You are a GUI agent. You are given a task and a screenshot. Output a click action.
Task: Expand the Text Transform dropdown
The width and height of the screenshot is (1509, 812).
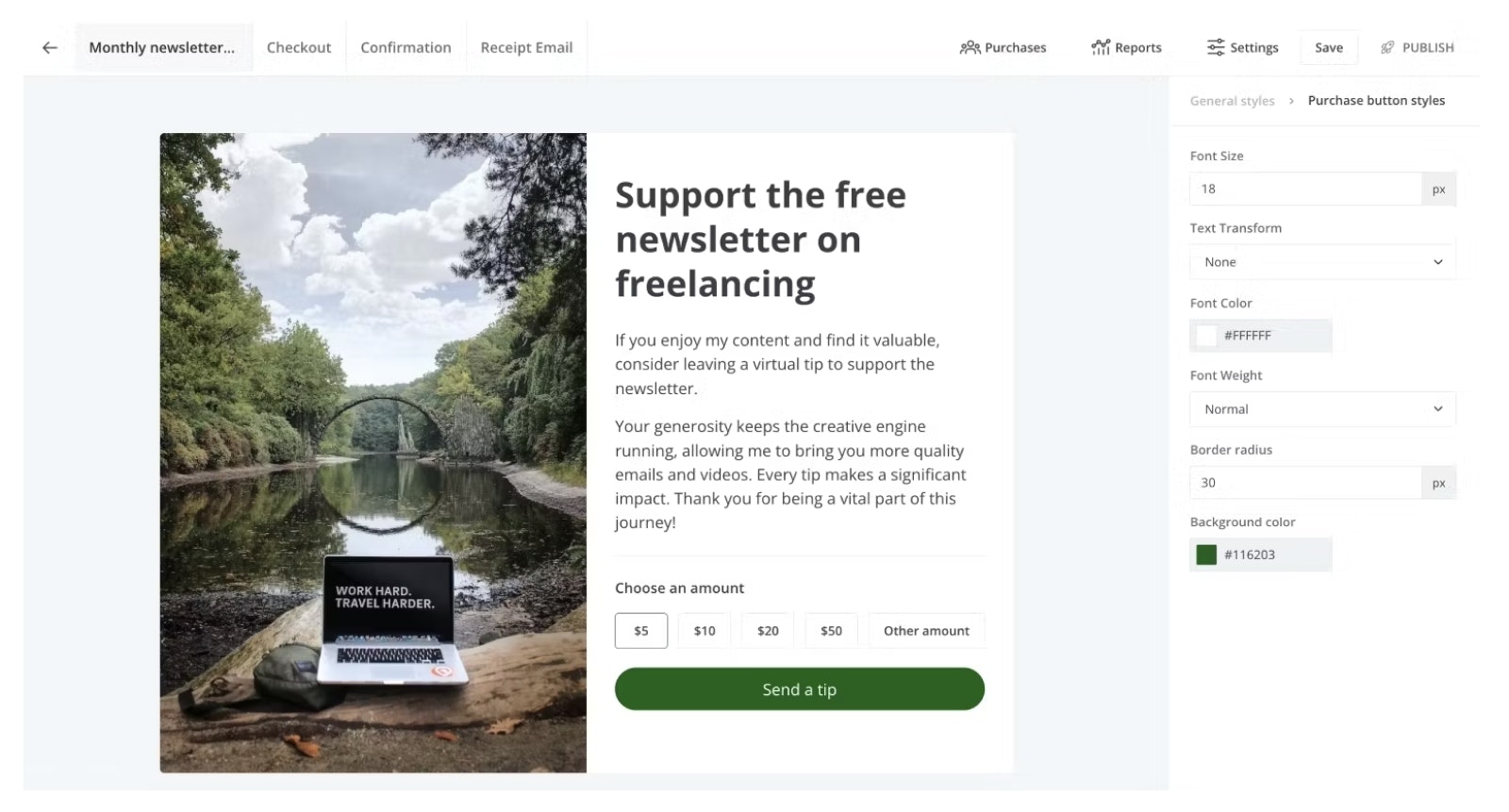pos(1322,262)
